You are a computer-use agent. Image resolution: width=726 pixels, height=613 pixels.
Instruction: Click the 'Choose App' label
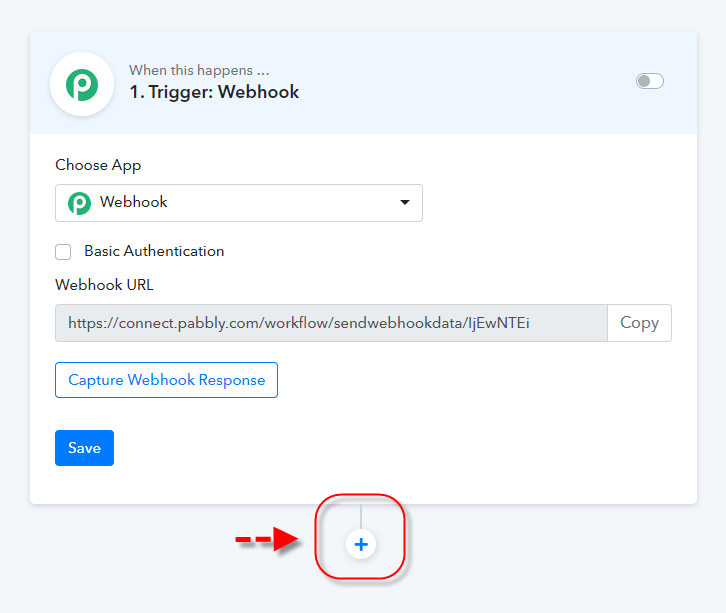click(x=98, y=165)
